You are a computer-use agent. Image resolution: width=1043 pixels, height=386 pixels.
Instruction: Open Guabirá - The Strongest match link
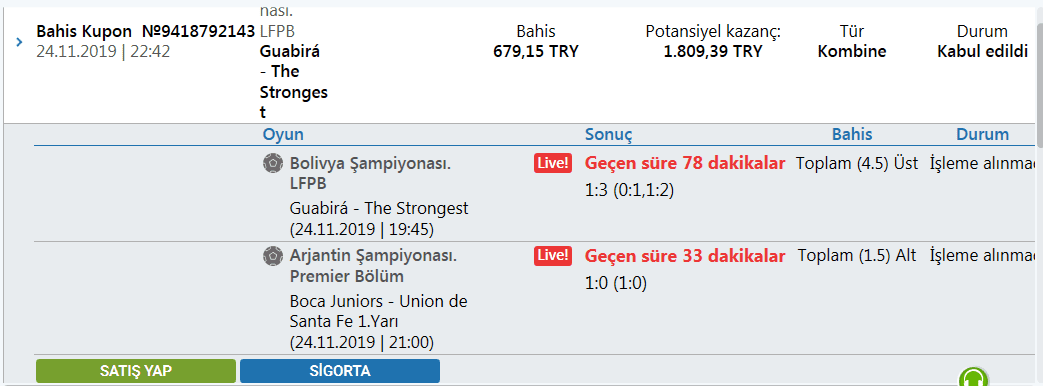pos(379,208)
